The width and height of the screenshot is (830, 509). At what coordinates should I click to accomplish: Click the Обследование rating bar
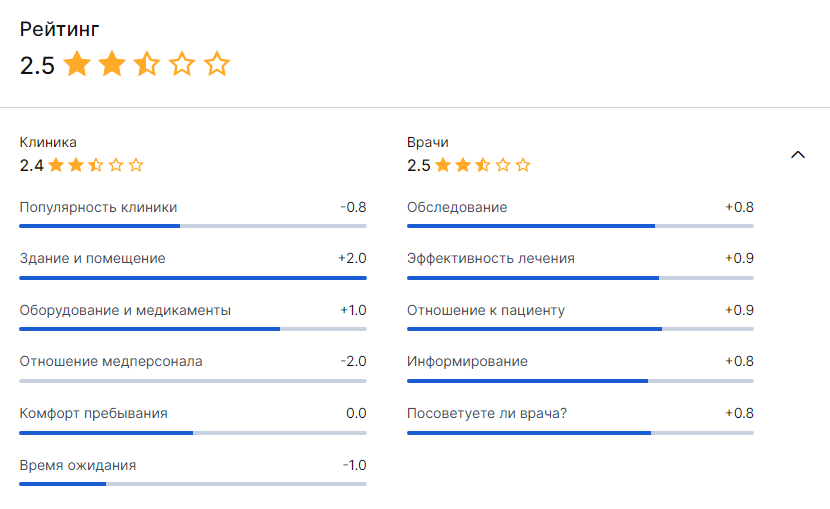[580, 226]
